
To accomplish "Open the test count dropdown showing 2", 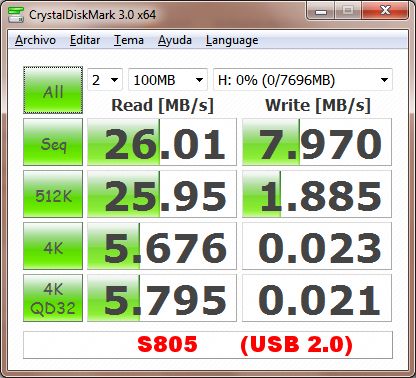I will click(x=105, y=80).
